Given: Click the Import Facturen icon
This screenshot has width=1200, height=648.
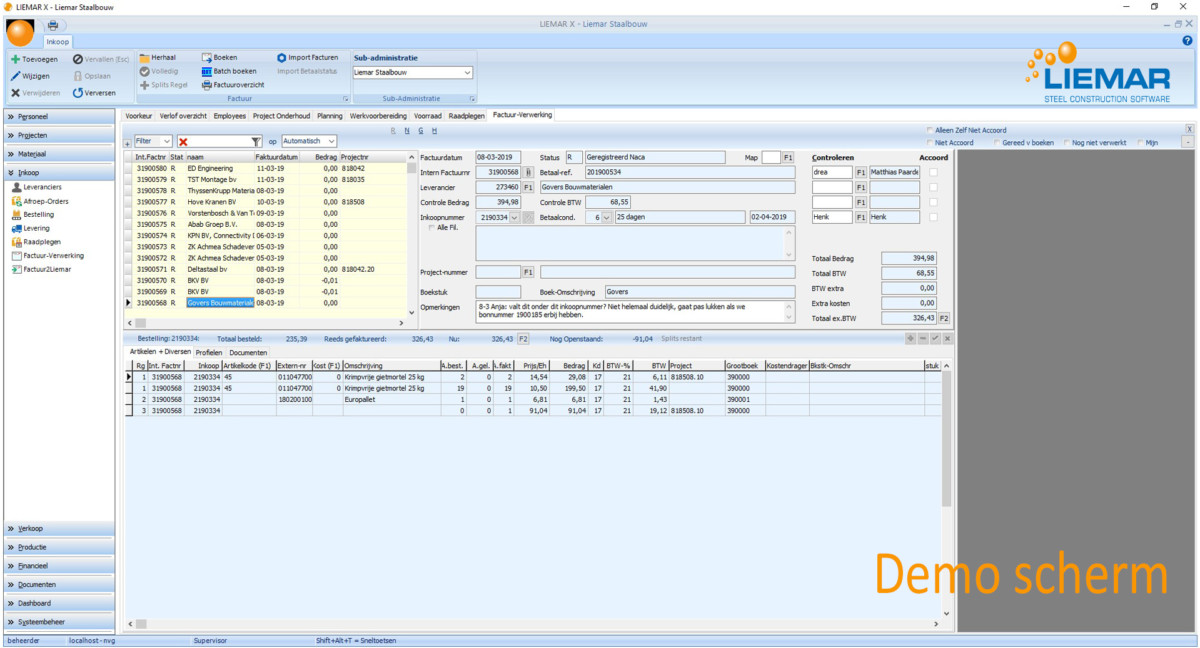Looking at the screenshot, I should coord(281,58).
